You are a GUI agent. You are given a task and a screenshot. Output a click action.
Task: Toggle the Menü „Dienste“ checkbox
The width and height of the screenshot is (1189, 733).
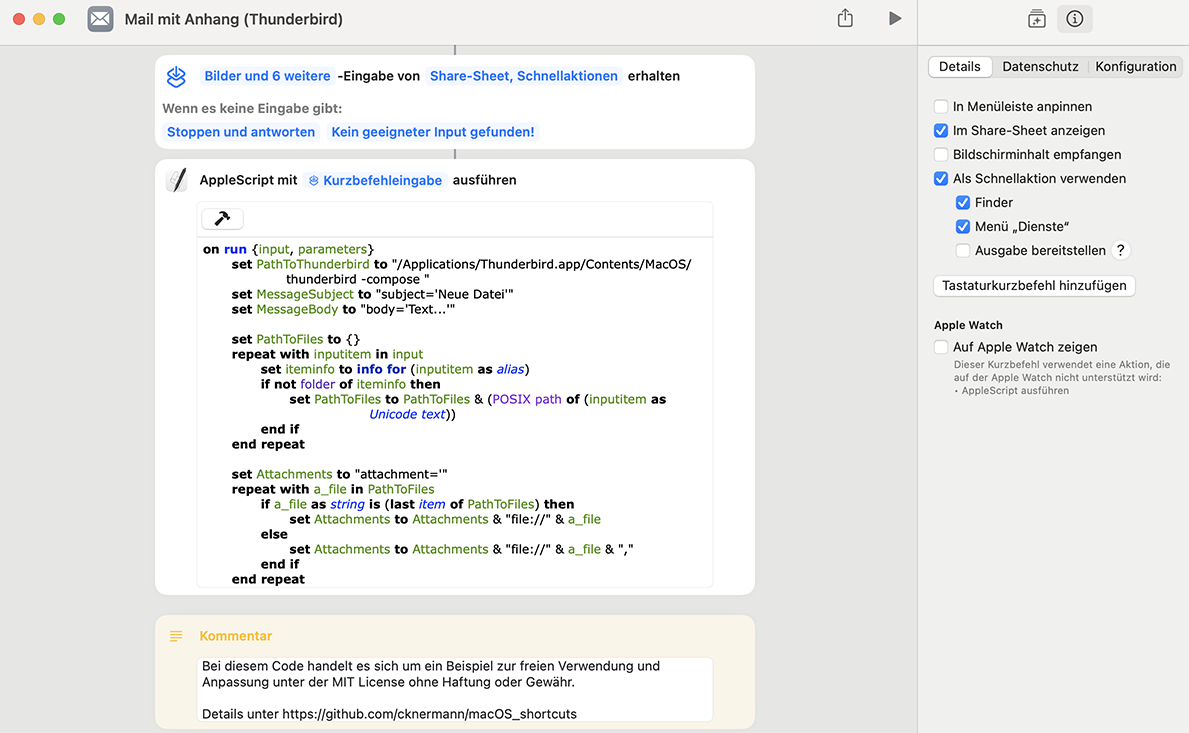(x=963, y=227)
